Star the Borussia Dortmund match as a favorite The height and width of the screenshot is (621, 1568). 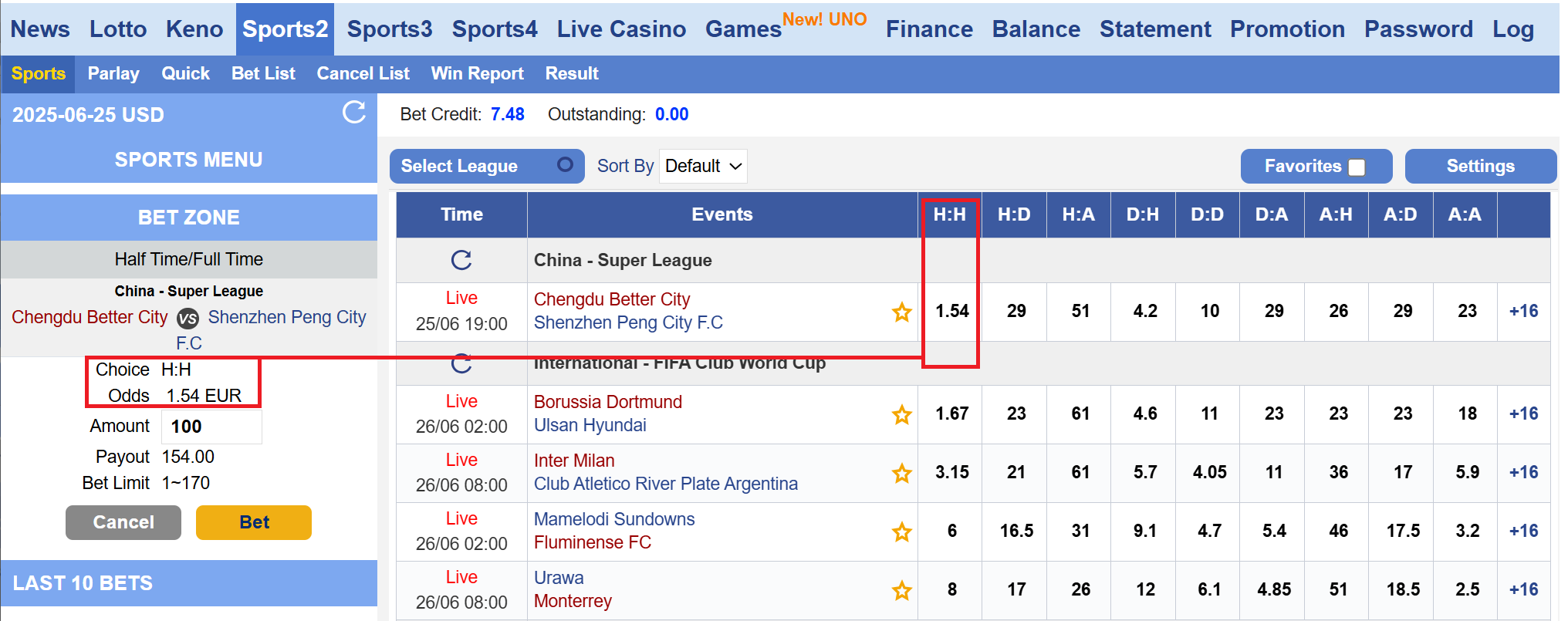[902, 414]
